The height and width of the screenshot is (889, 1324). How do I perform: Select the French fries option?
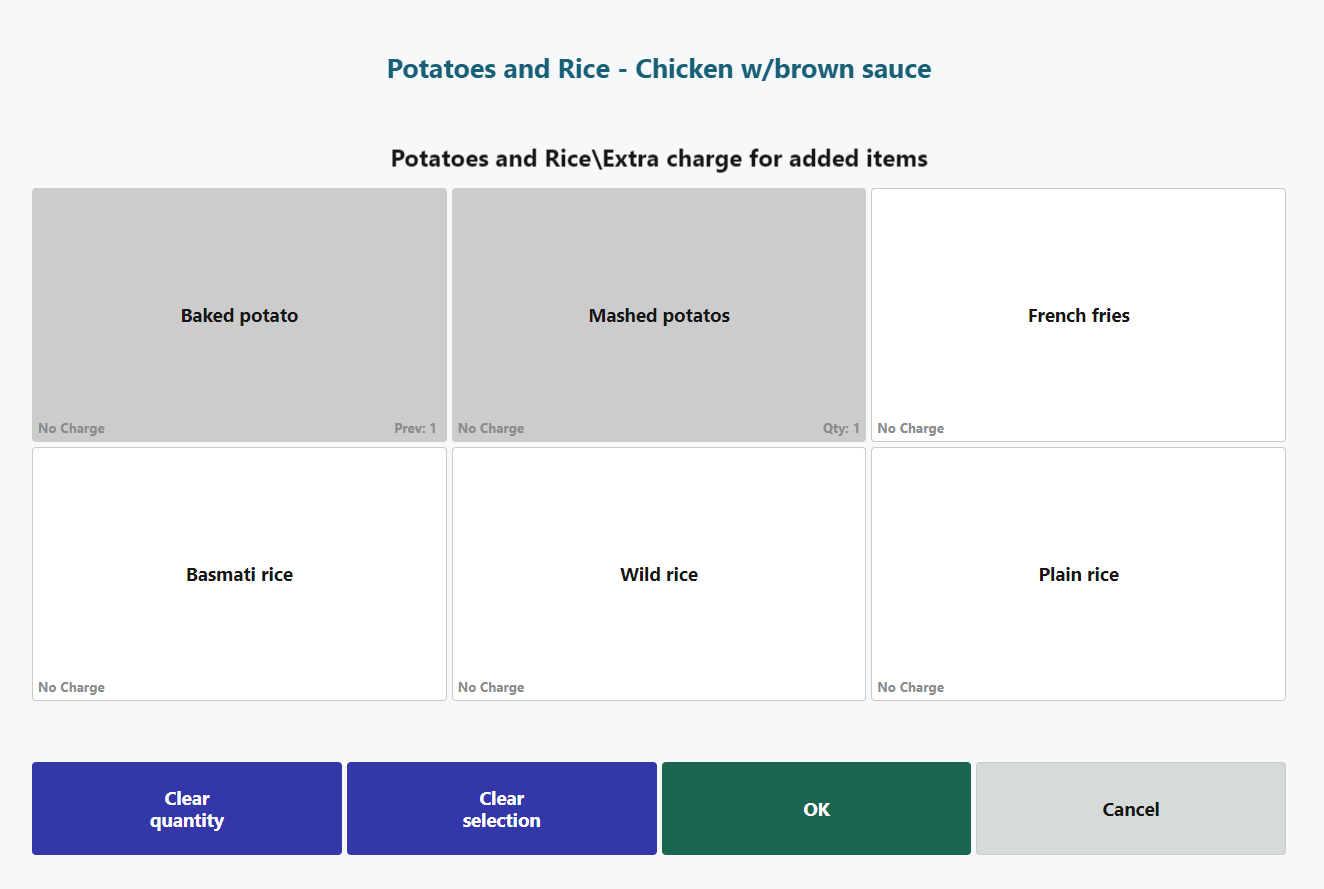1078,315
